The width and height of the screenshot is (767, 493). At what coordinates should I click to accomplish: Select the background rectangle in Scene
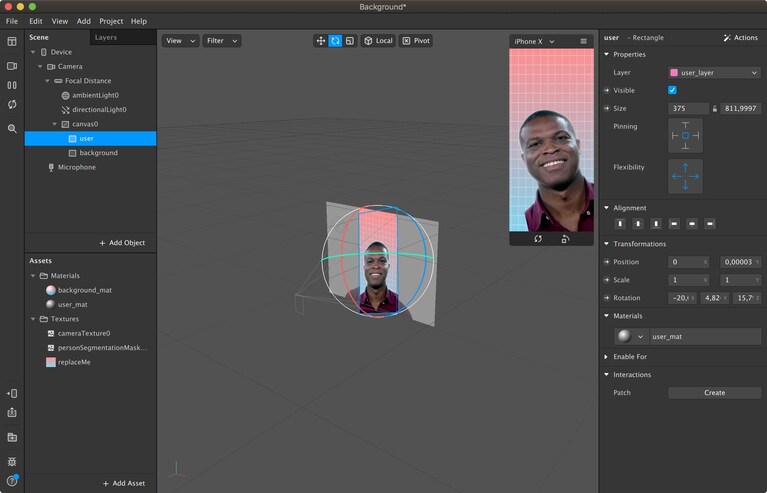click(90, 153)
